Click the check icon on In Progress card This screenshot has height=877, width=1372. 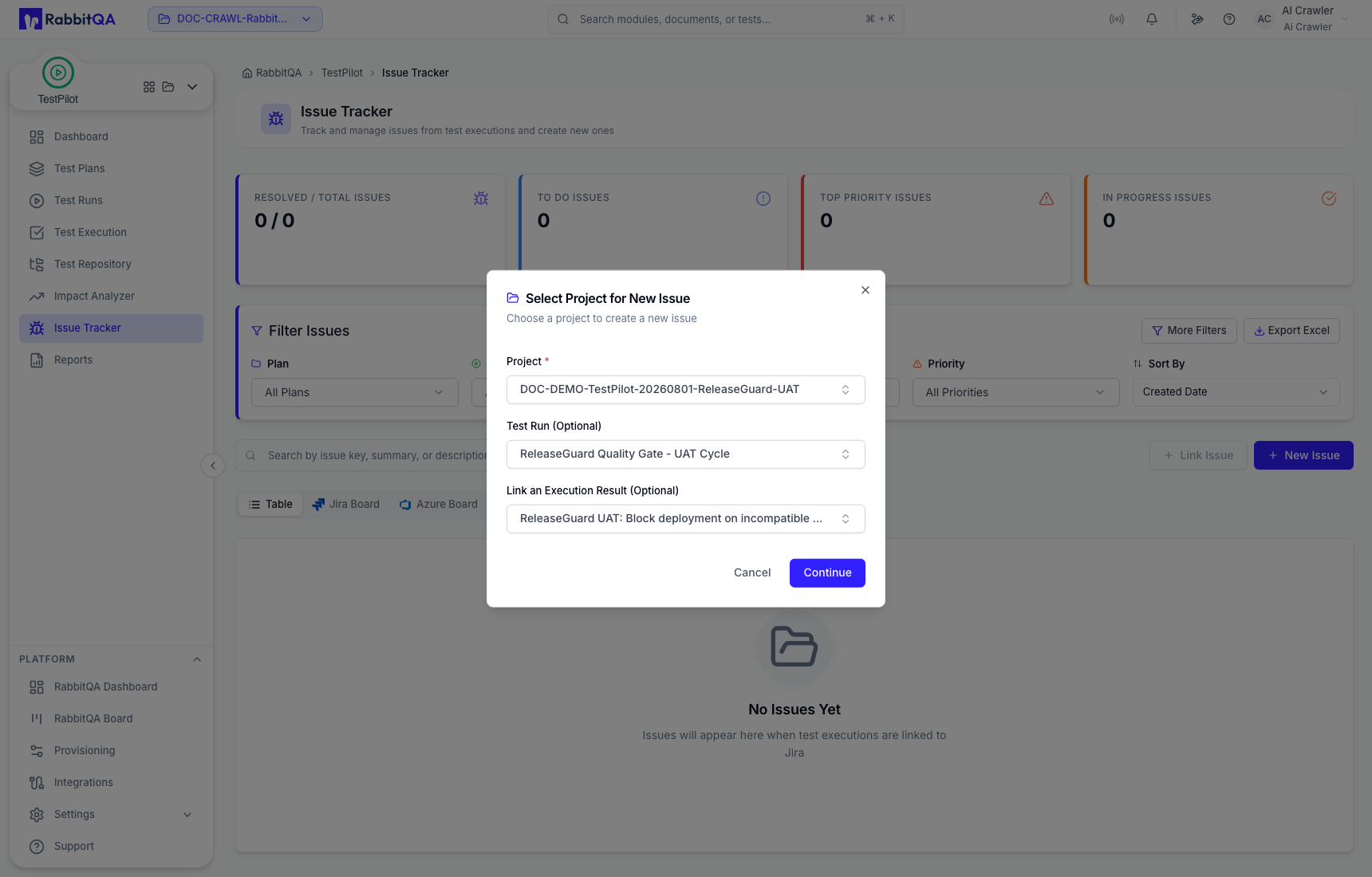coord(1329,199)
